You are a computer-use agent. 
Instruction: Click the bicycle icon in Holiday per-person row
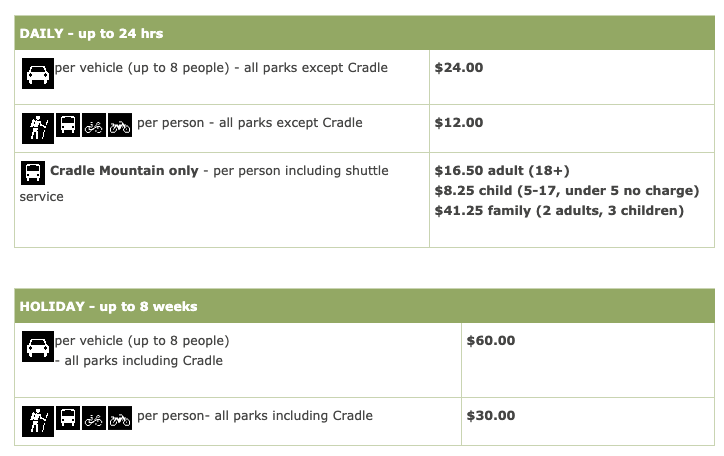[94, 418]
